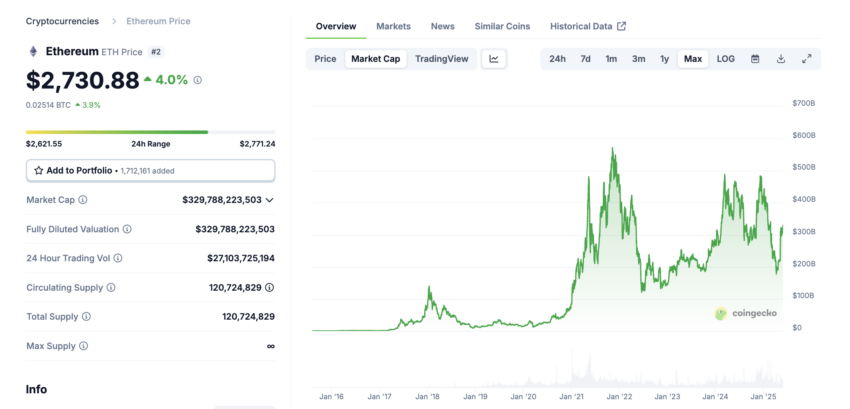Click info icon next to Max Supply

click(x=83, y=346)
